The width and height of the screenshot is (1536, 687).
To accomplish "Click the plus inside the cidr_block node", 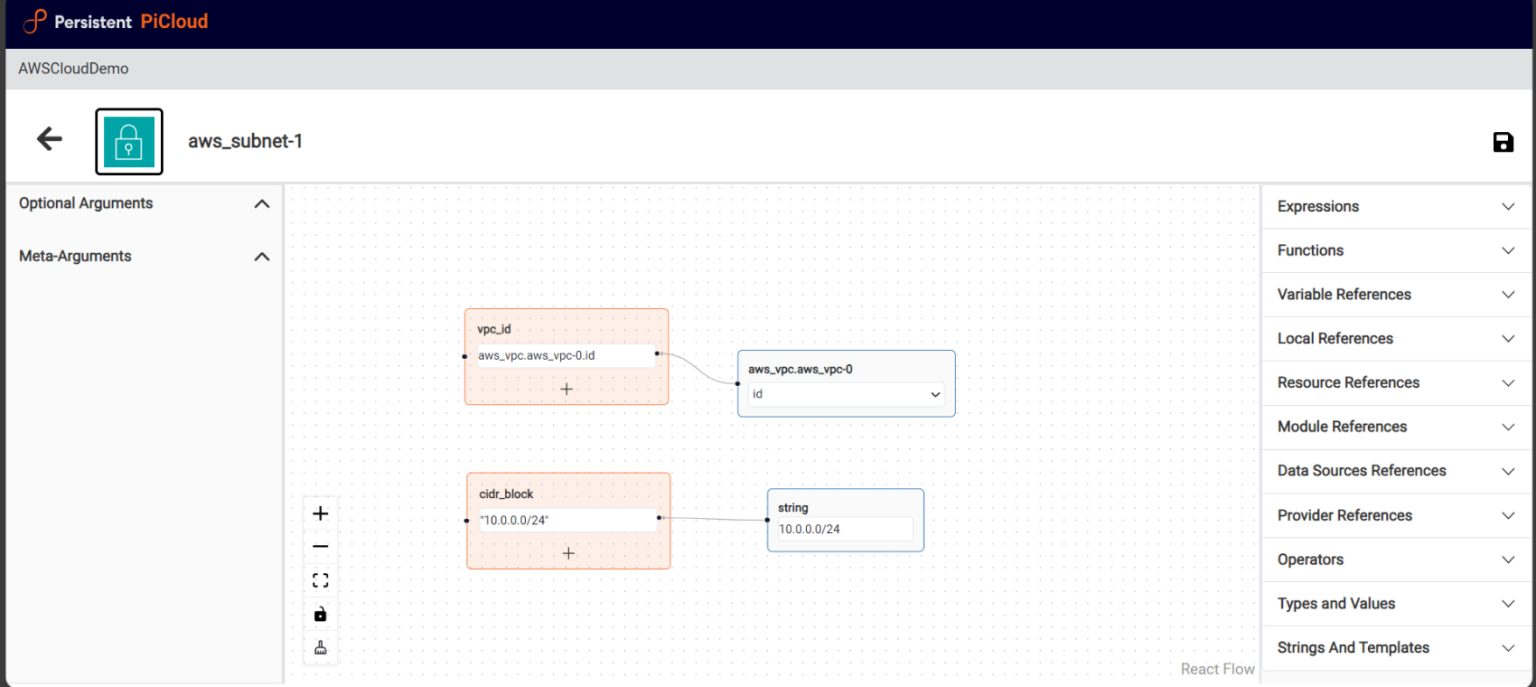I will 568,552.
